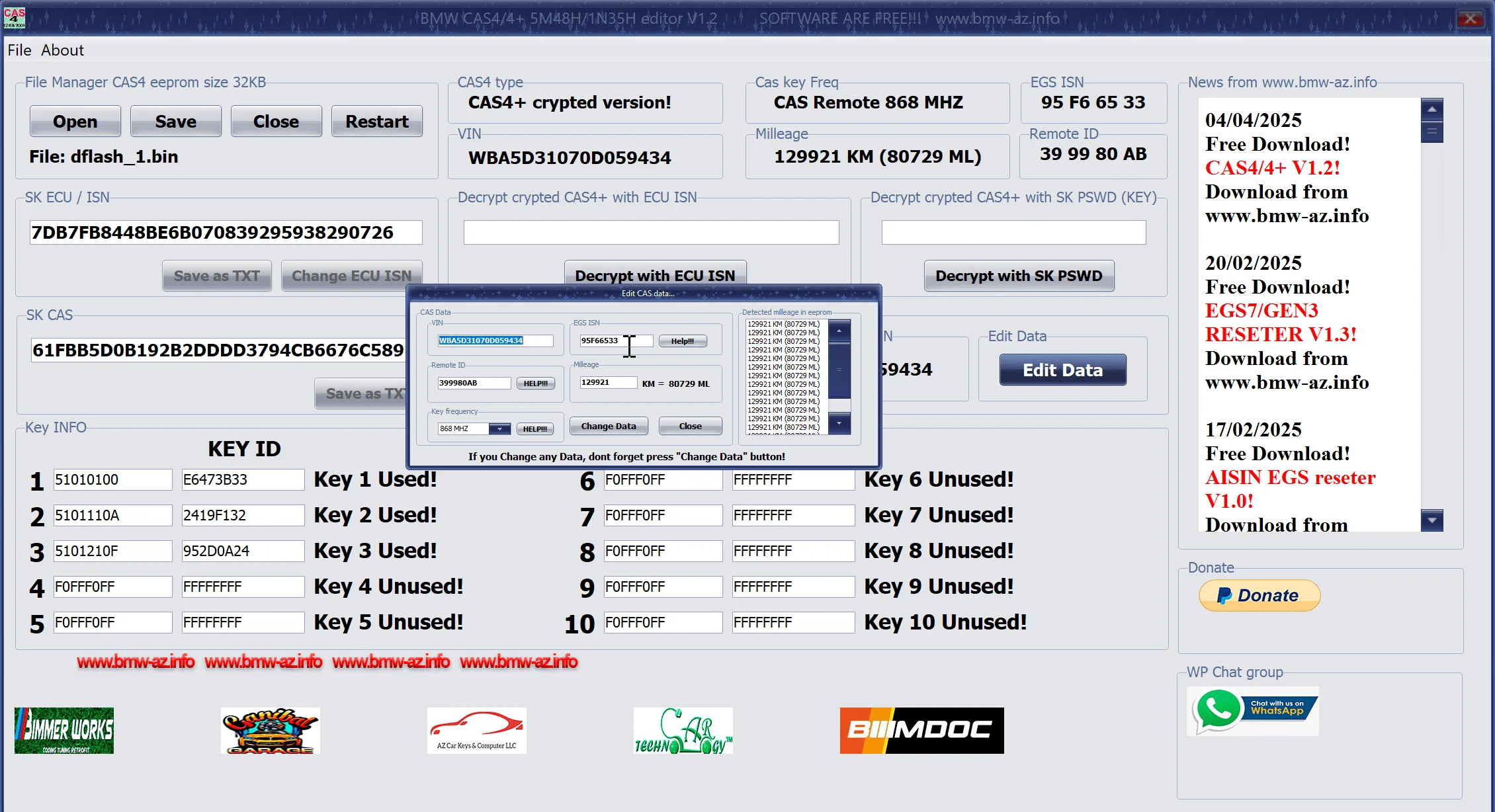Click the CAS4 app icon in title bar

(15, 18)
